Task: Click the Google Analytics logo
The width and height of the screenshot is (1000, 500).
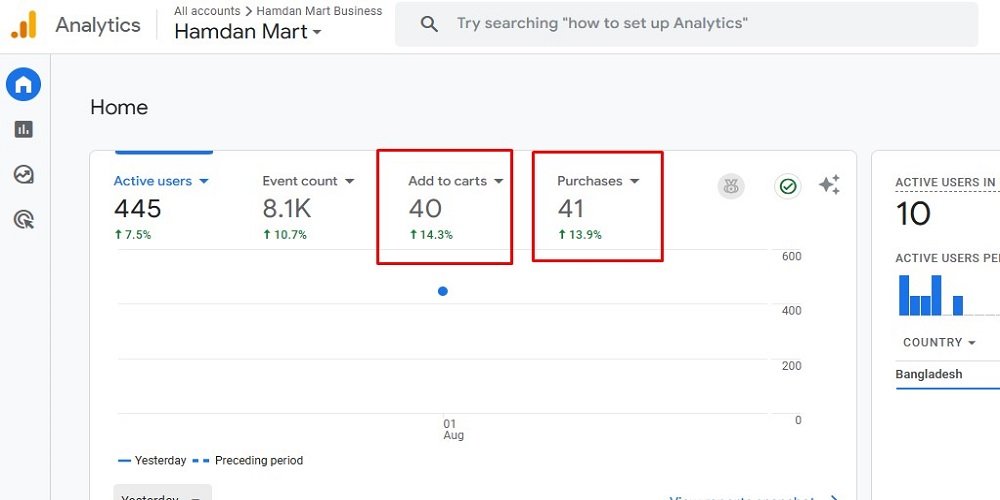Action: [24, 25]
